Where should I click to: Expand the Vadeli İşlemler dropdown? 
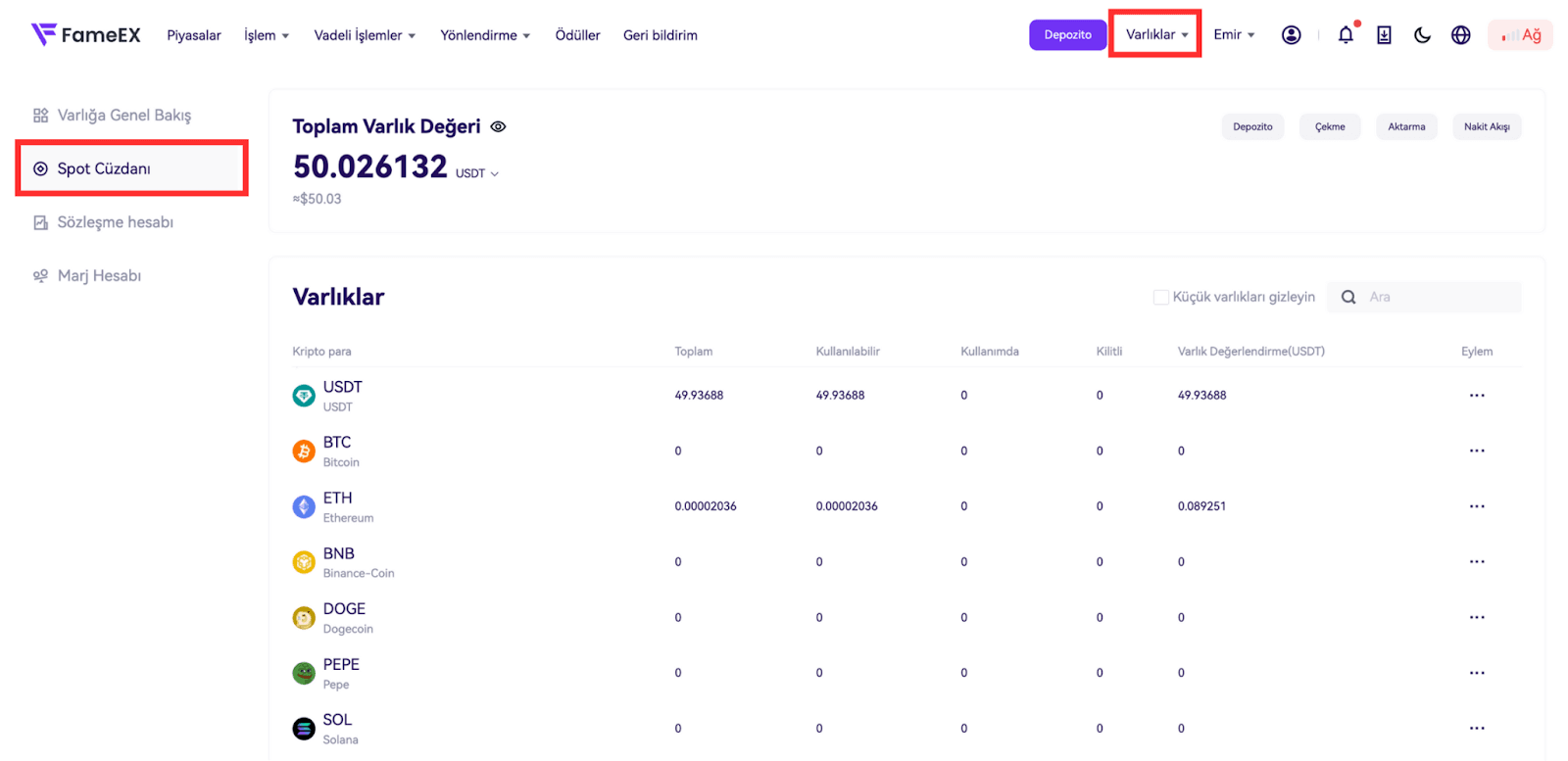(x=365, y=35)
